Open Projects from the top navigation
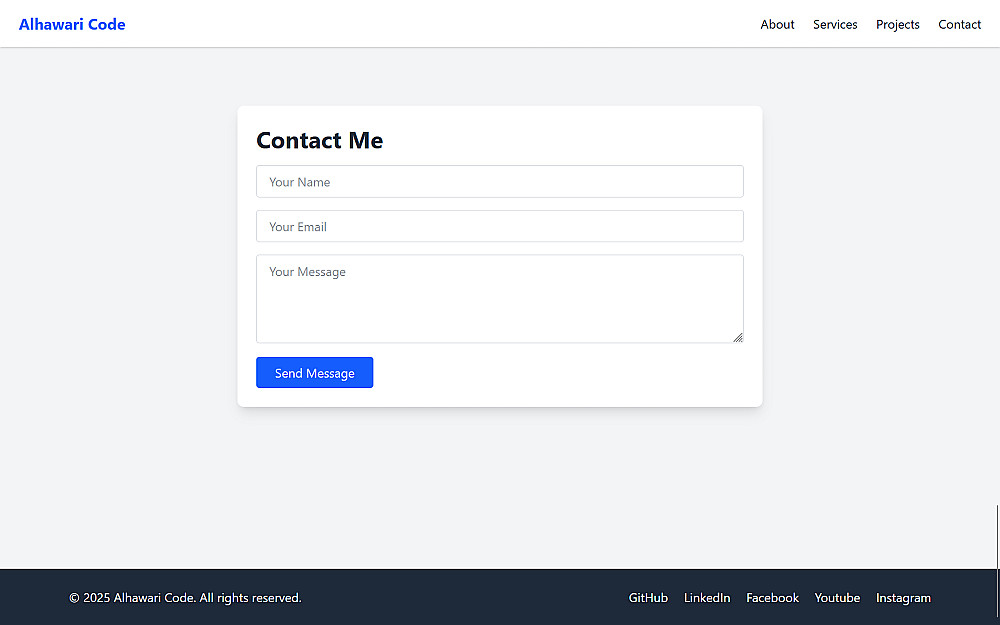The image size is (1000, 625). [x=897, y=24]
